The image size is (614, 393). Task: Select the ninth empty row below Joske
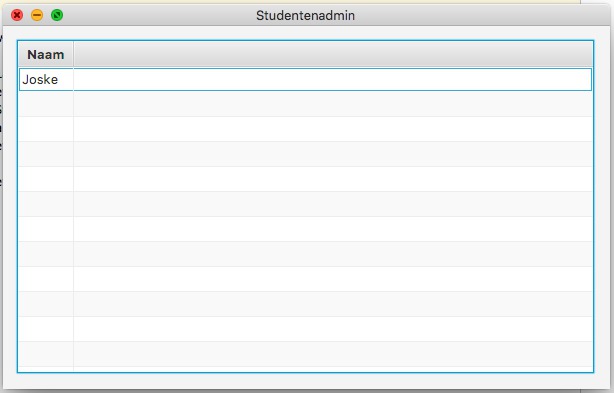pos(305,305)
